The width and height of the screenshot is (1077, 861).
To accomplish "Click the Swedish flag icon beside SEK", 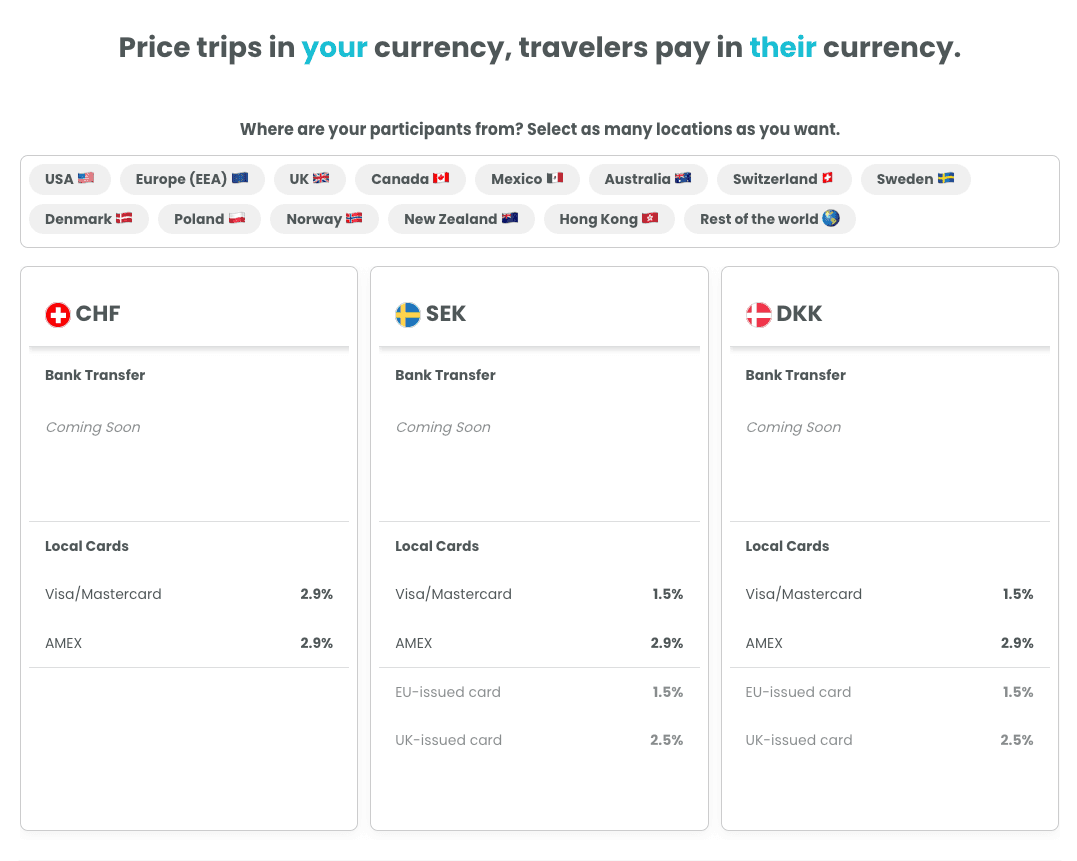I will click(408, 315).
